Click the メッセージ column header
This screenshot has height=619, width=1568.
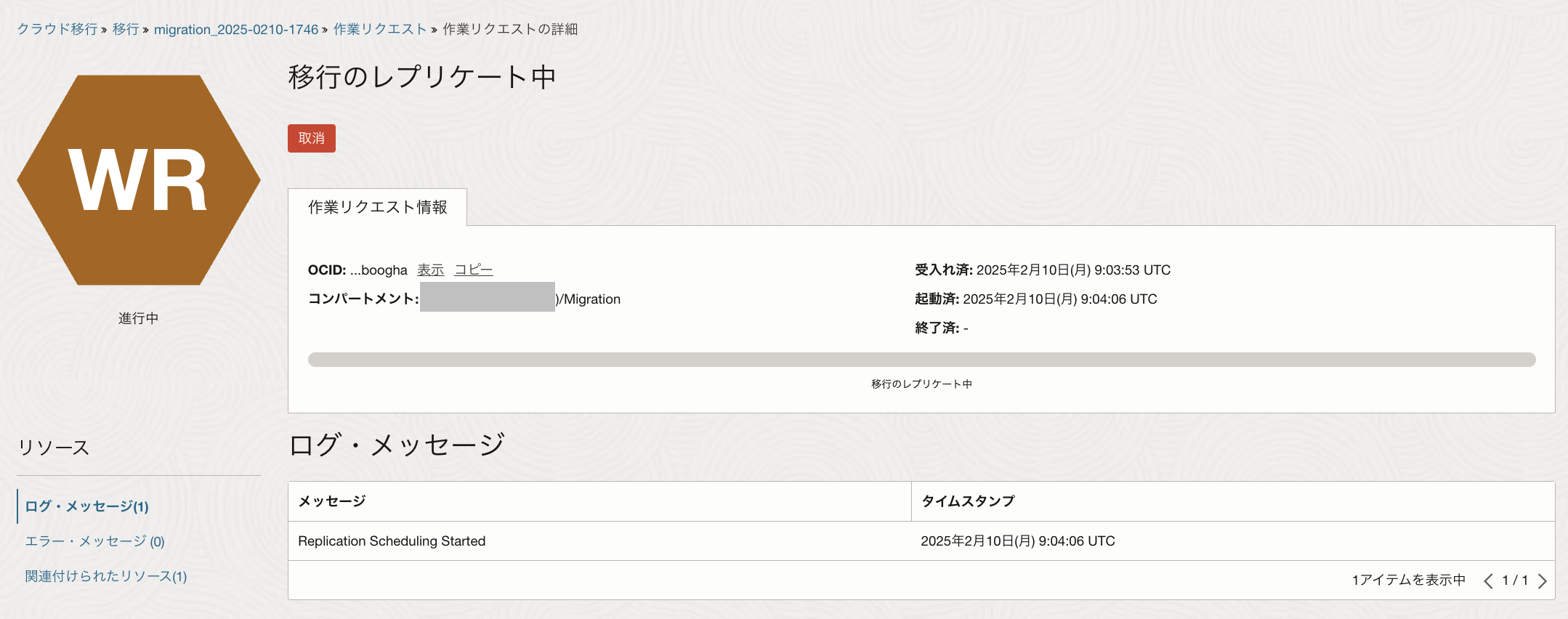(332, 501)
